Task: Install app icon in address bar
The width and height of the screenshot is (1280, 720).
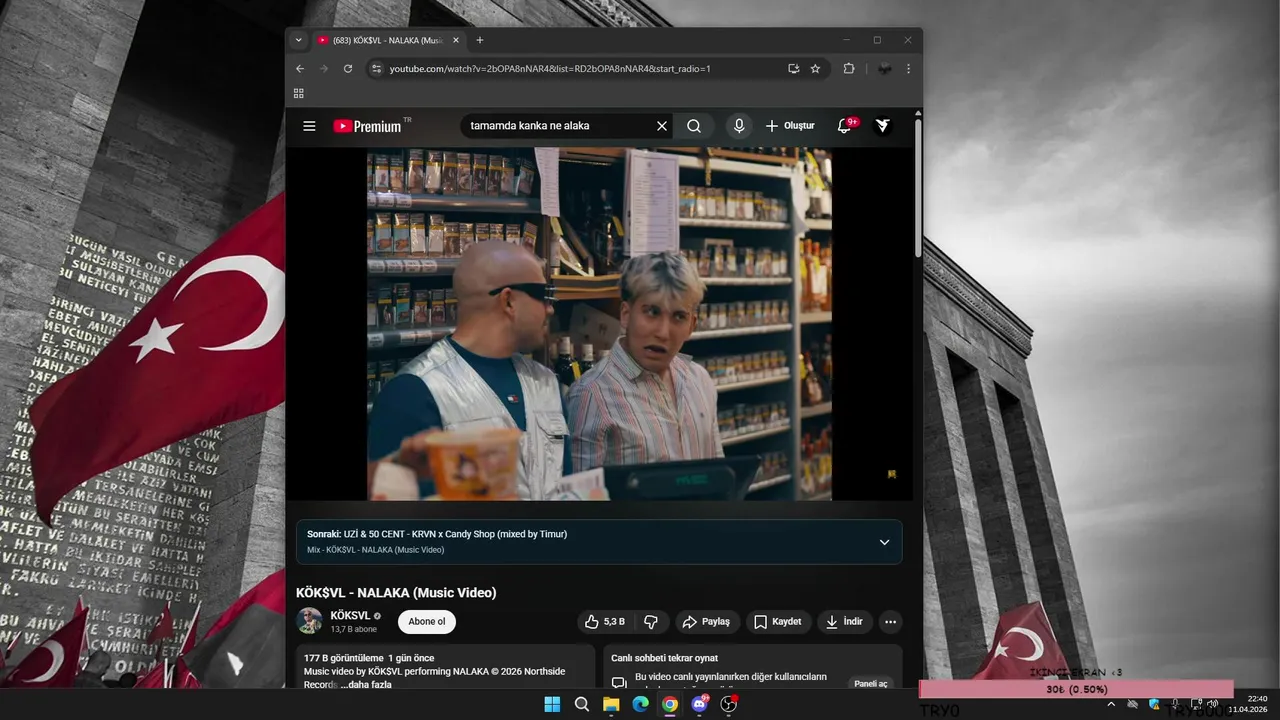Action: click(x=793, y=69)
